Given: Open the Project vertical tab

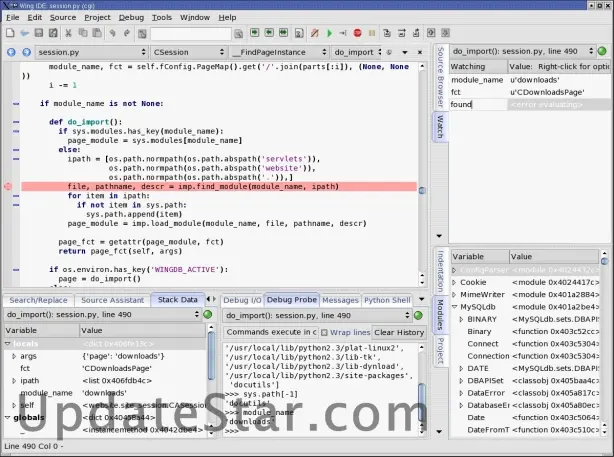Looking at the screenshot, I should (x=441, y=350).
